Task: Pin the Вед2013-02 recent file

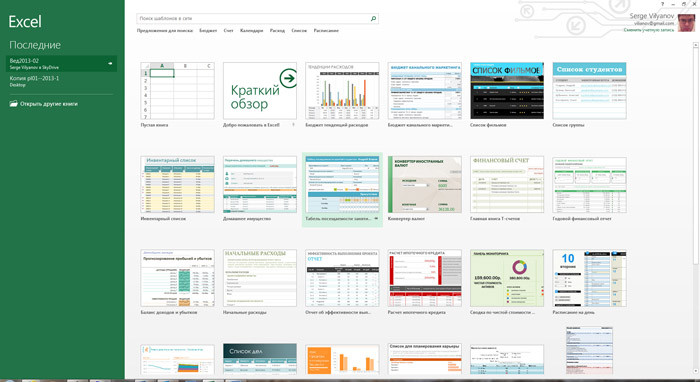Action: click(110, 63)
